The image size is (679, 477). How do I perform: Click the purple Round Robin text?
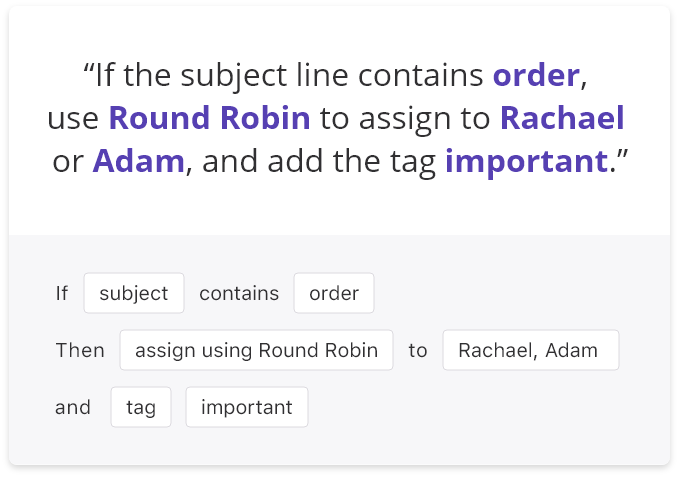pos(210,118)
